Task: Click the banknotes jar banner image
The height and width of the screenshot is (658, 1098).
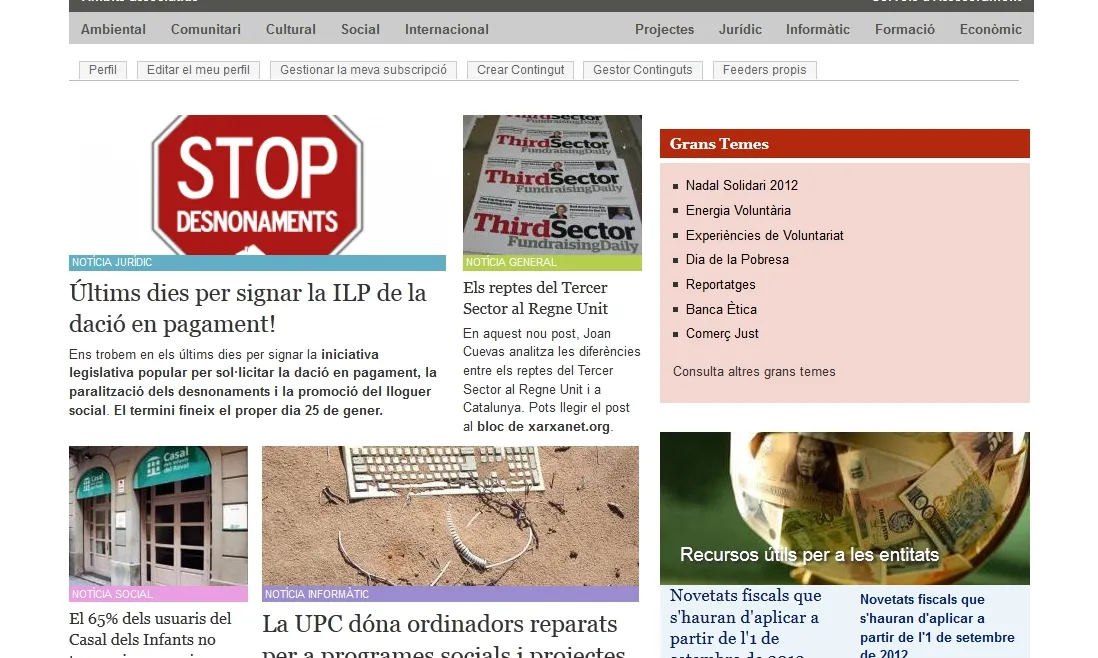Action: tap(845, 508)
